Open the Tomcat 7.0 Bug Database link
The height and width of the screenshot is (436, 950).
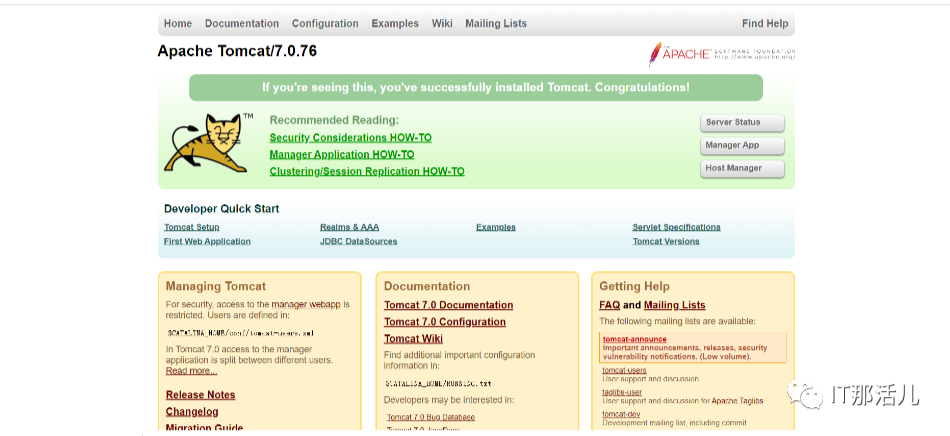click(x=431, y=417)
